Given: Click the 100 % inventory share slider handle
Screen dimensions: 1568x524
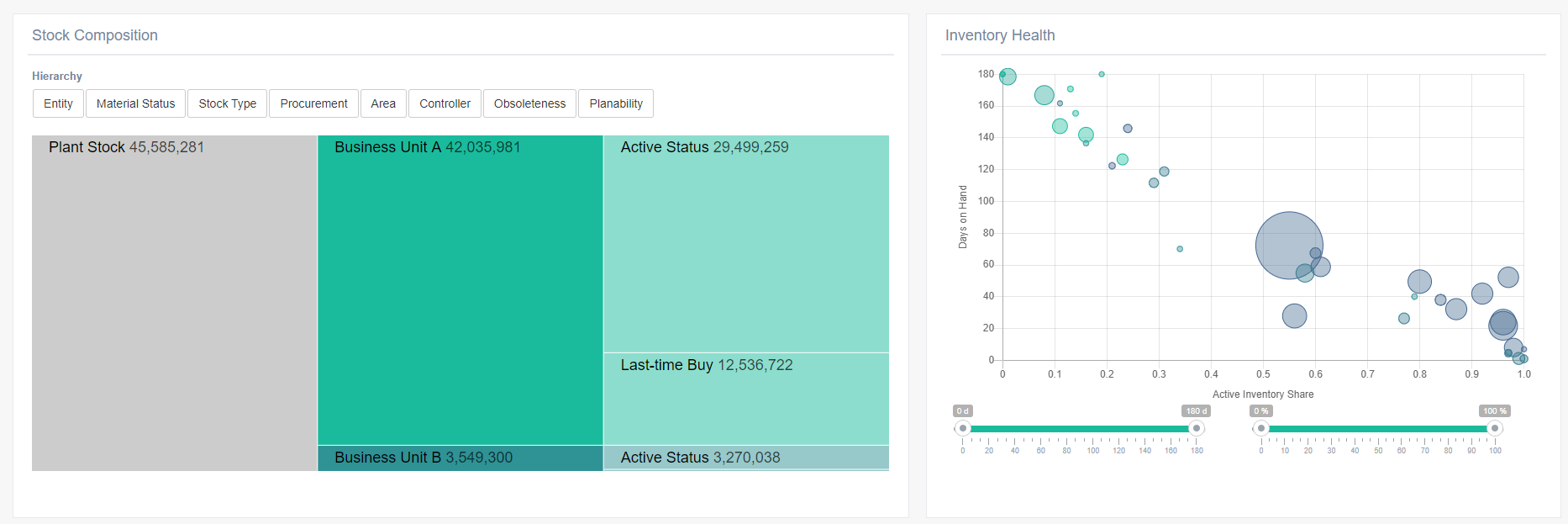Looking at the screenshot, I should [1495, 428].
